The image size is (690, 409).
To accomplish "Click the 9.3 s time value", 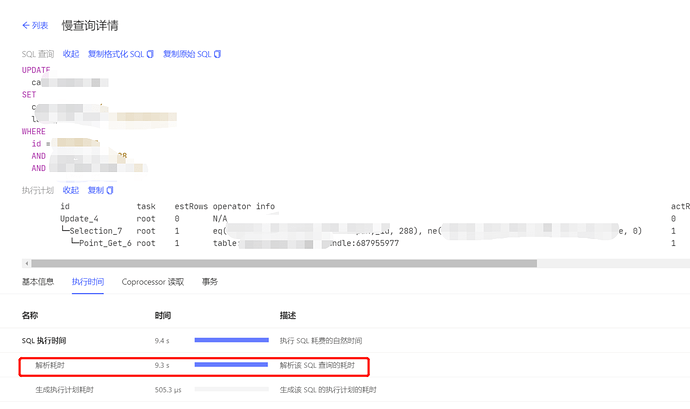I will pos(162,365).
